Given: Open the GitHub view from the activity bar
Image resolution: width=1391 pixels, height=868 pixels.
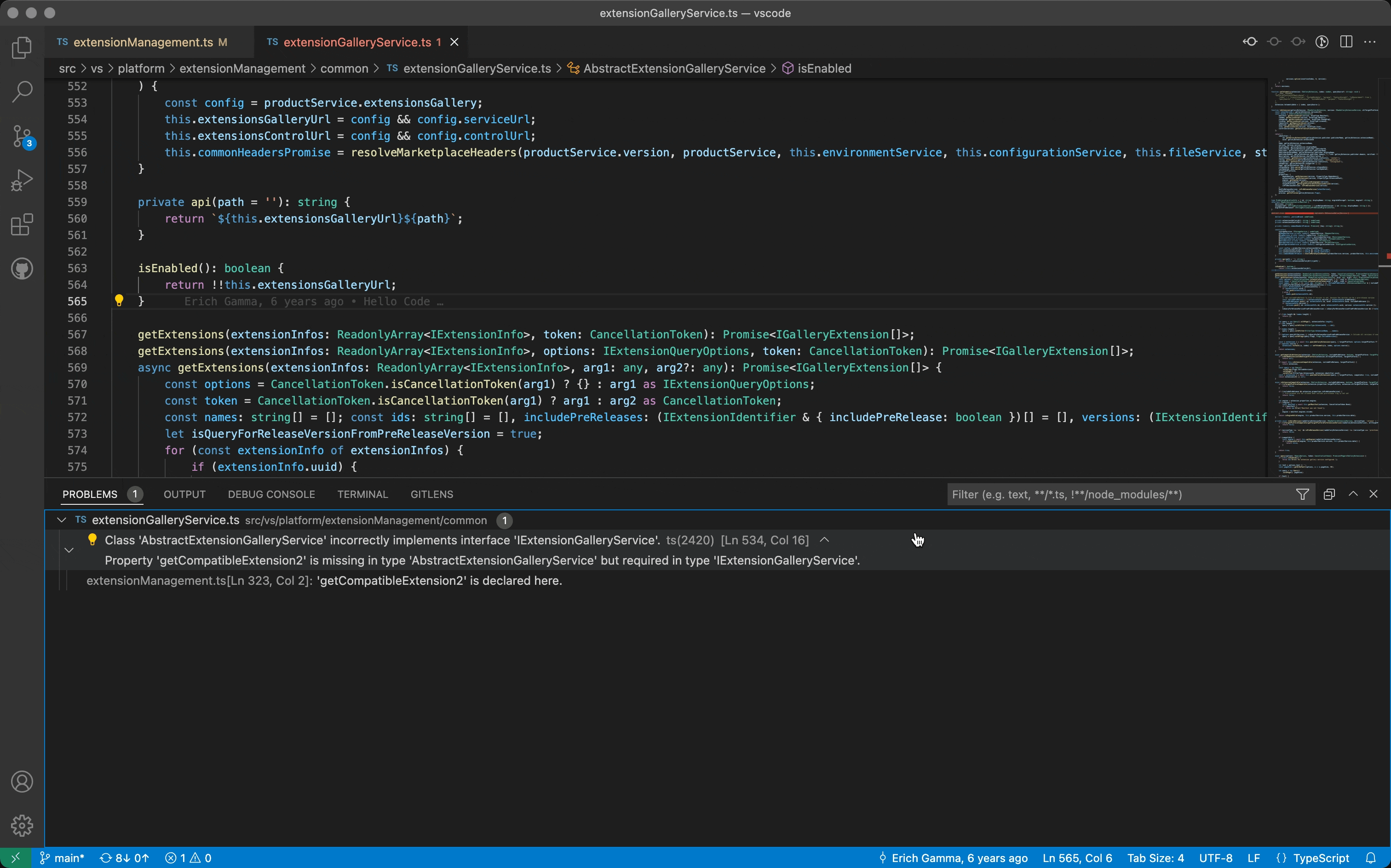Looking at the screenshot, I should coord(22,268).
